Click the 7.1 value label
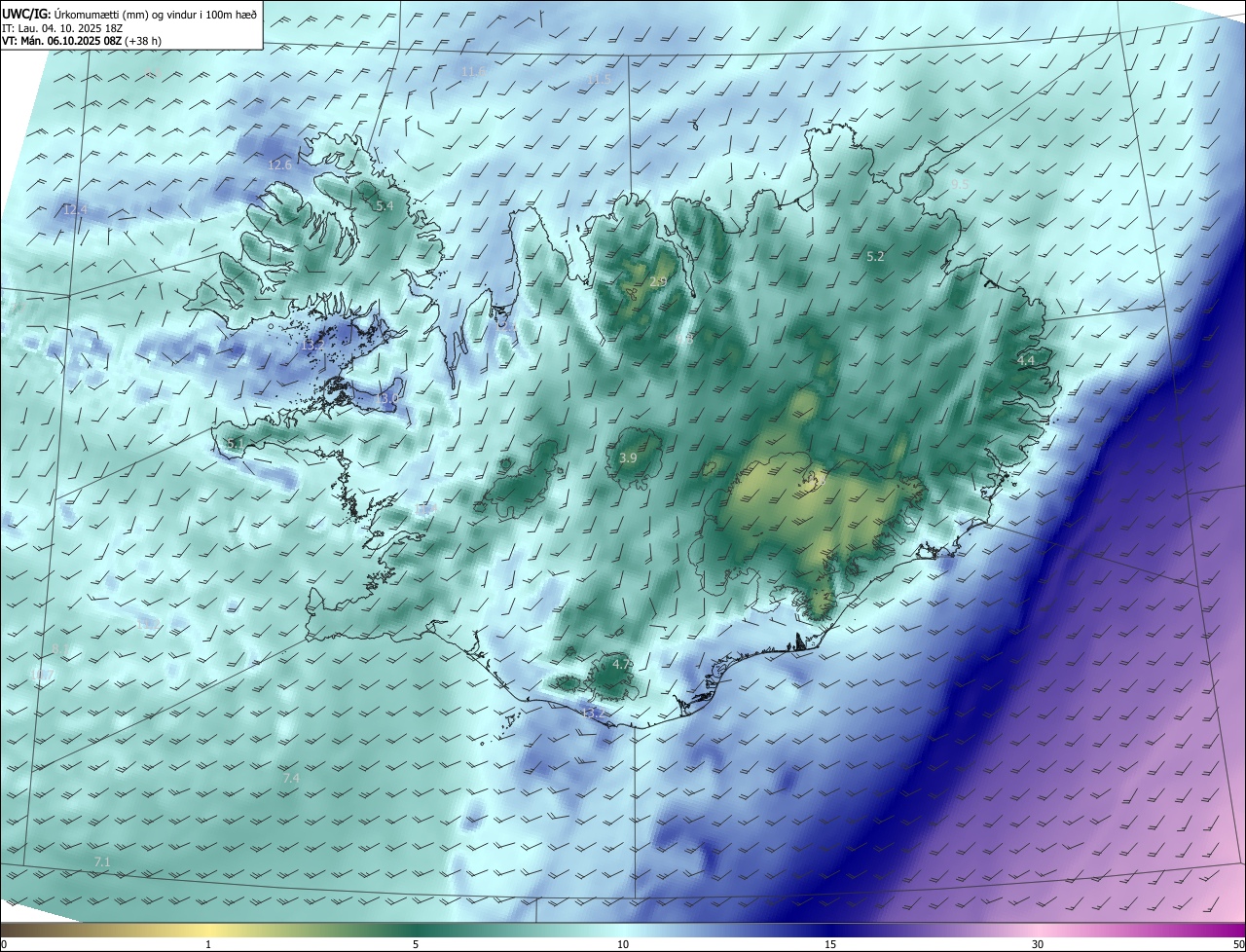 pos(102,862)
